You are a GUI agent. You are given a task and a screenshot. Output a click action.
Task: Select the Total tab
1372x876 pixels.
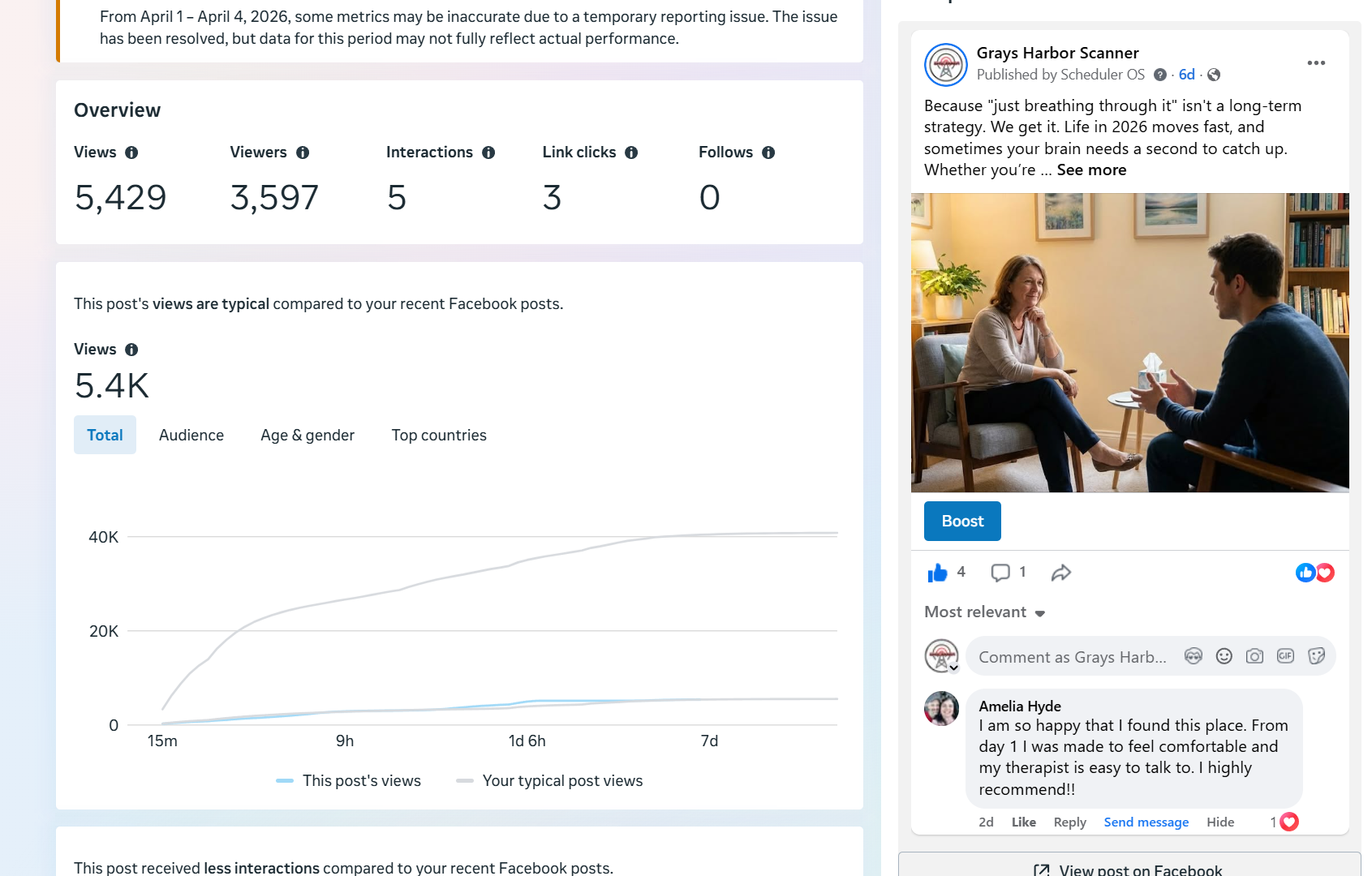pos(105,436)
